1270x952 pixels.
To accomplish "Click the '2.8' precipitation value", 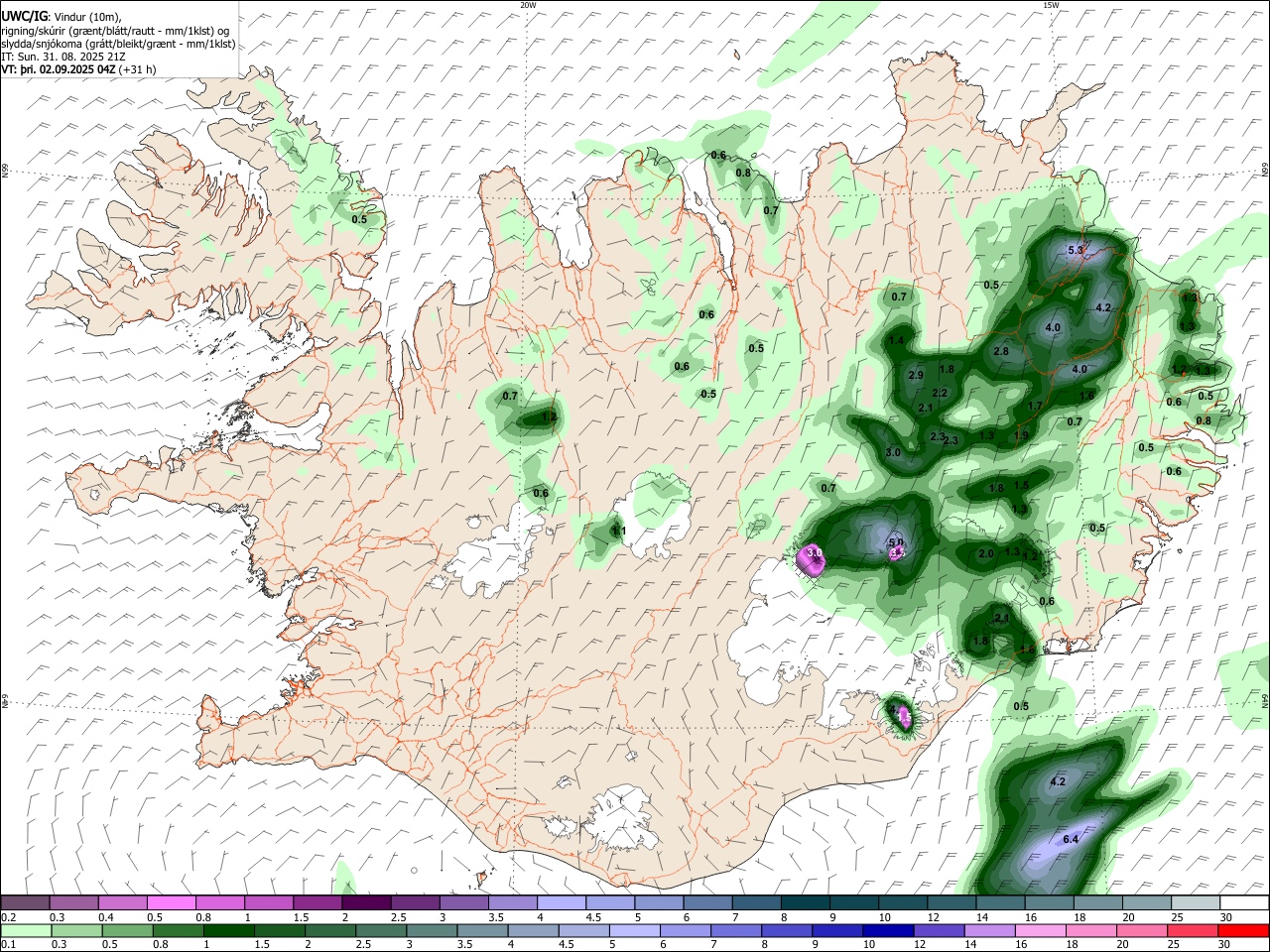I will [1001, 352].
